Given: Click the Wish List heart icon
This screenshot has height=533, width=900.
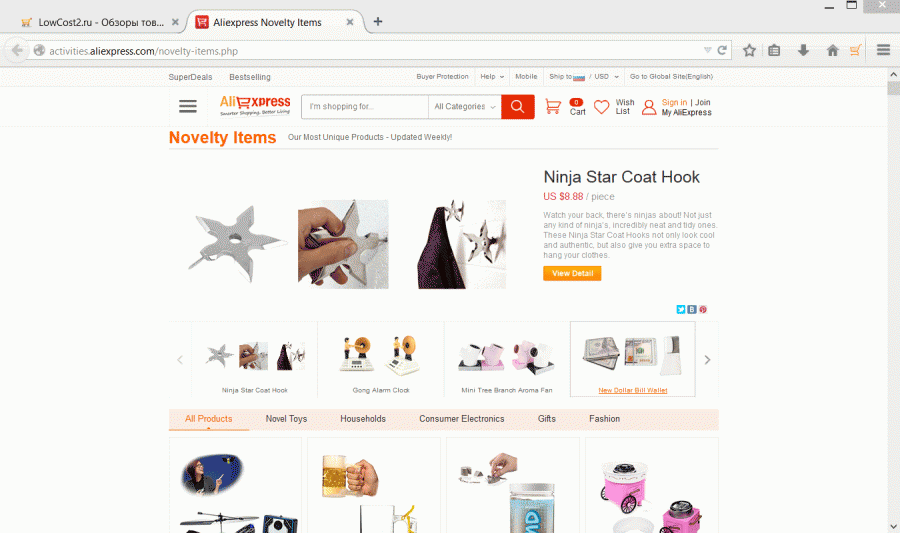Looking at the screenshot, I should 601,107.
